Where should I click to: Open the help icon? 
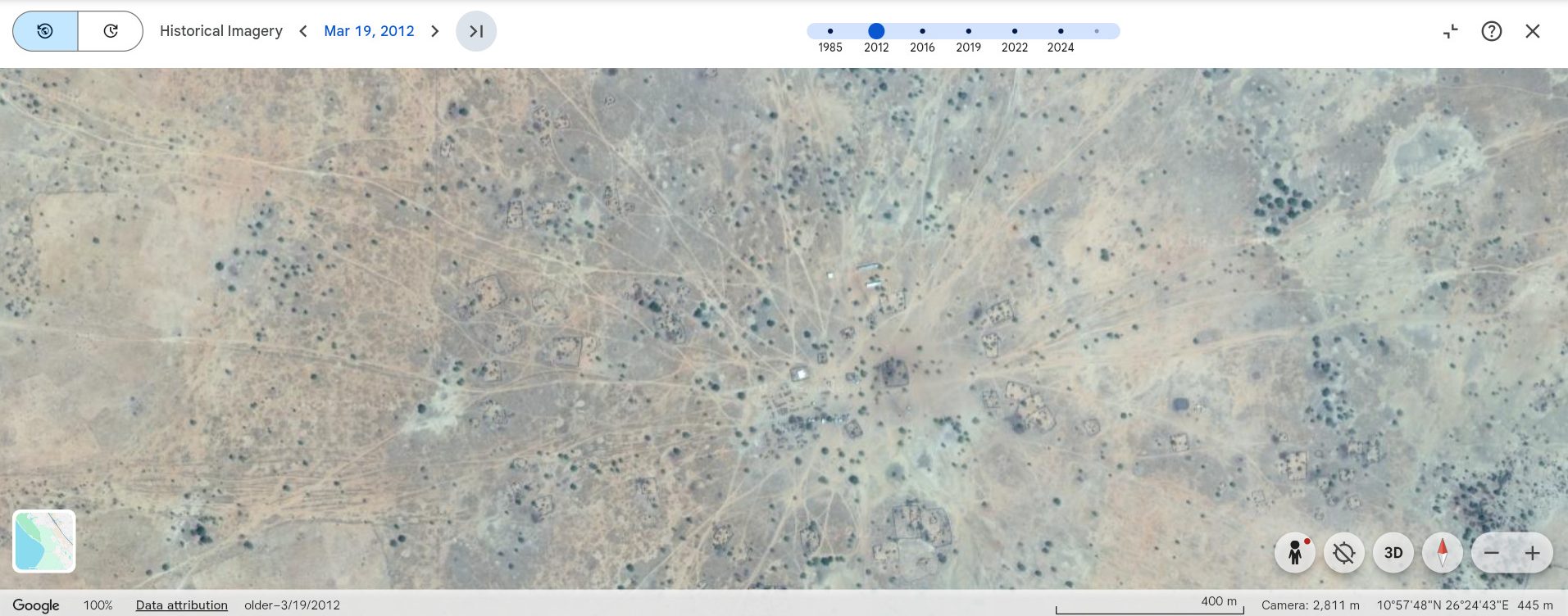tap(1491, 31)
